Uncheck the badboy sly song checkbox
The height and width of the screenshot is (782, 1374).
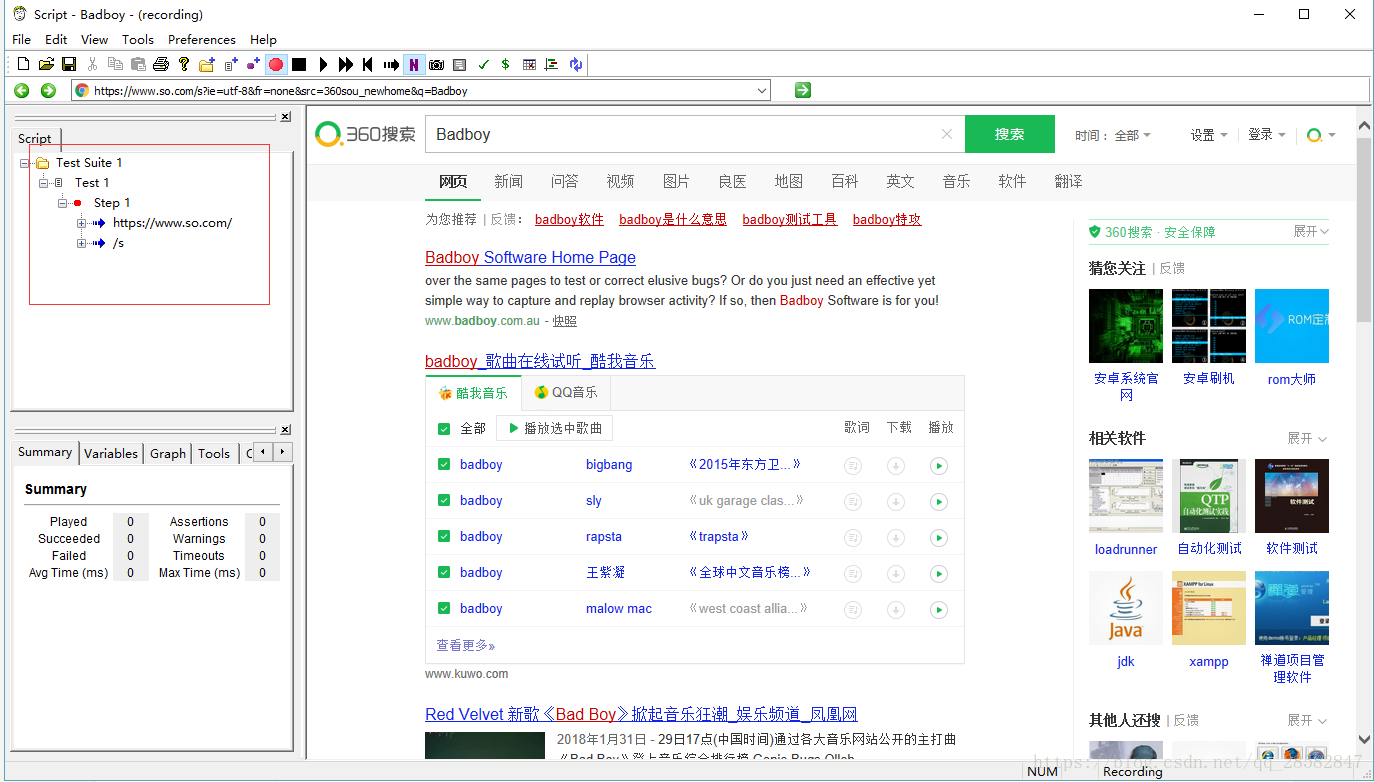pyautogui.click(x=444, y=501)
